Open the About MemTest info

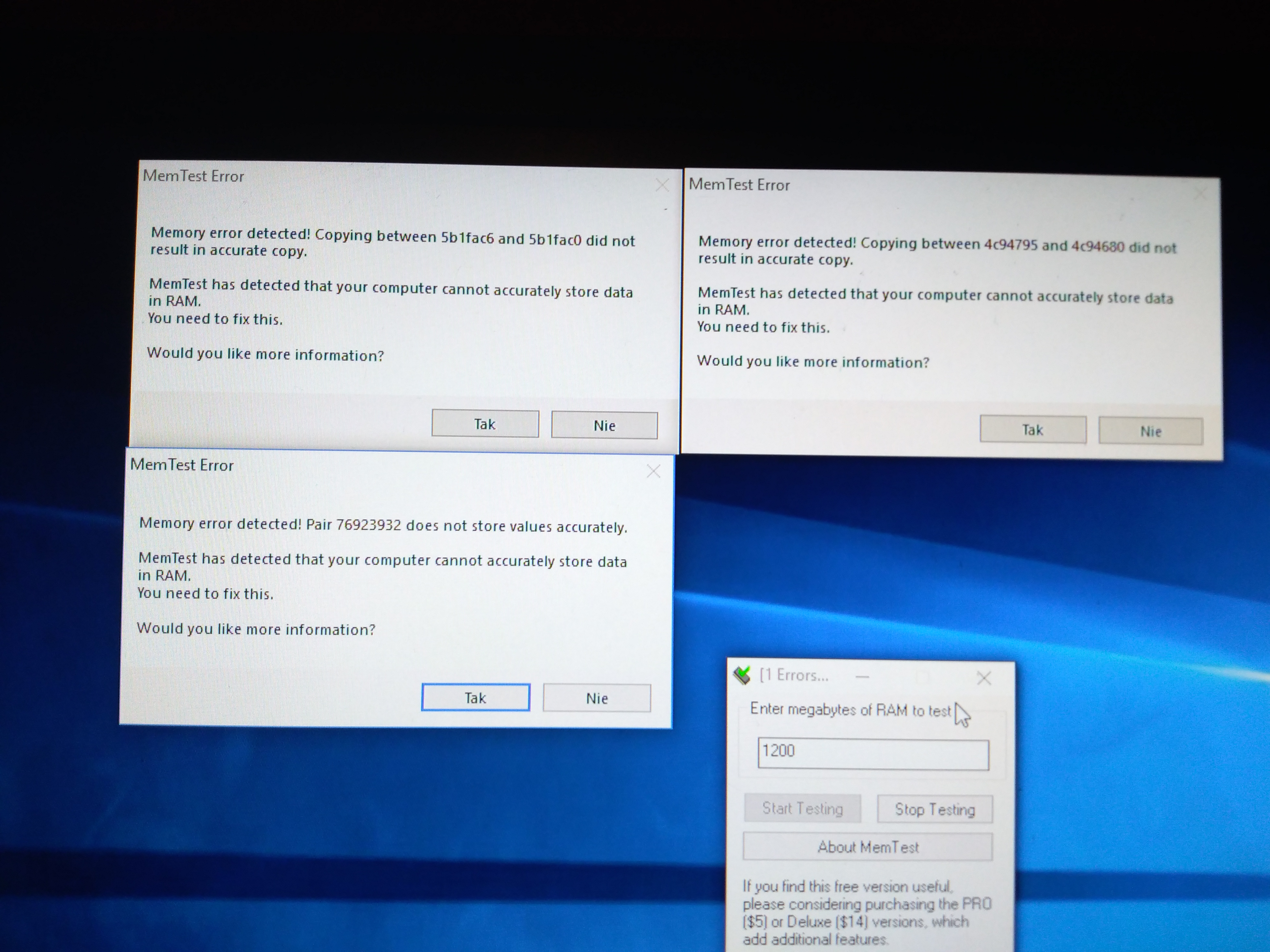pyautogui.click(x=868, y=846)
